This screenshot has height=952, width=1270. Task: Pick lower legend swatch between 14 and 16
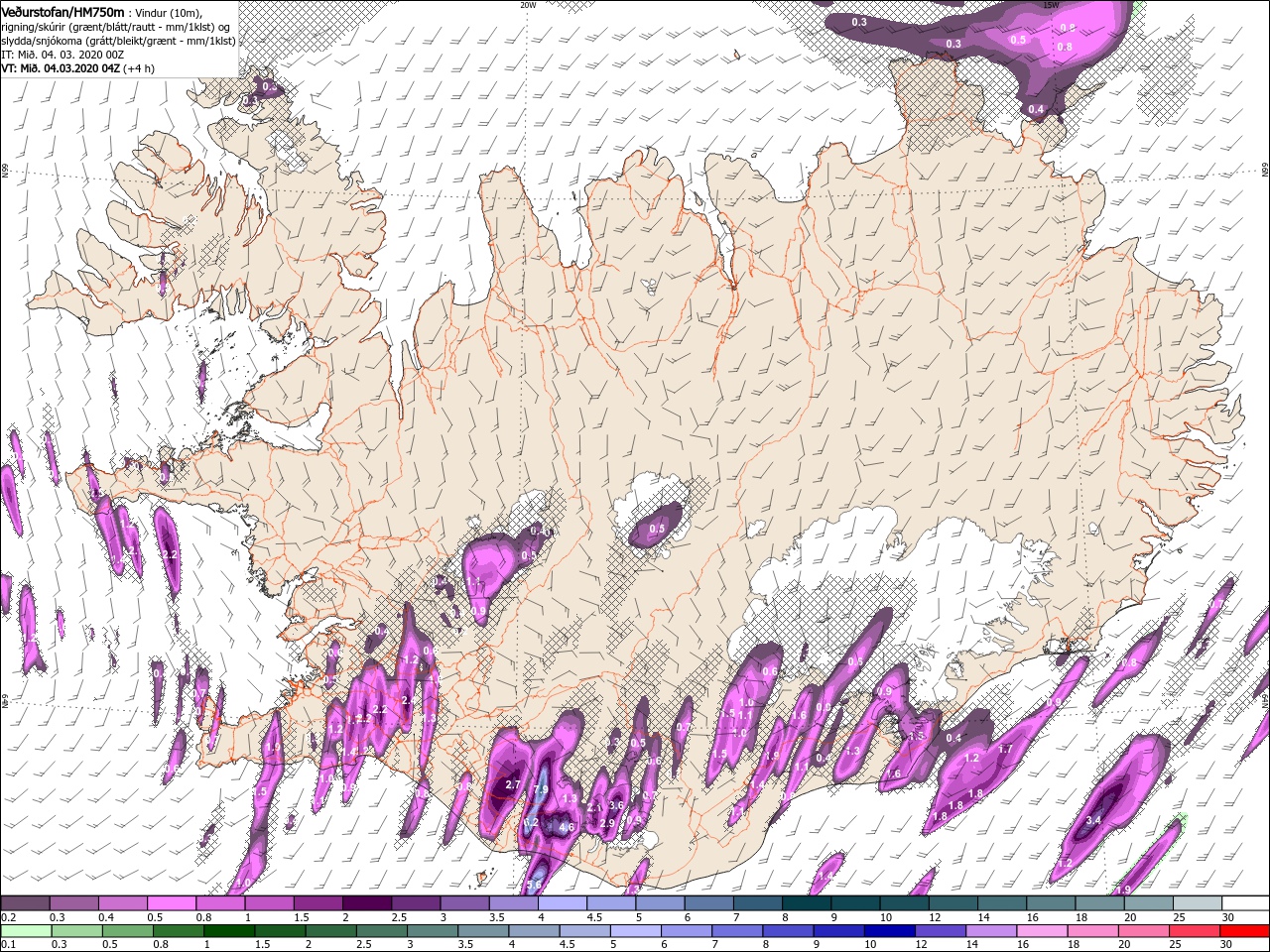(x=990, y=931)
